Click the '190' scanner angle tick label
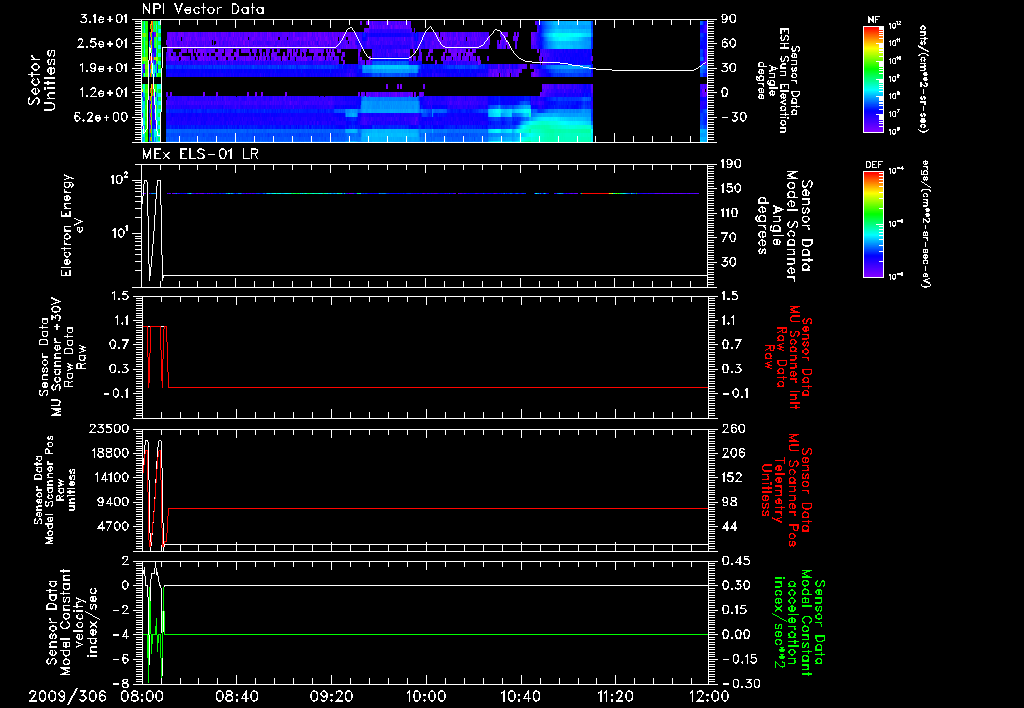The width and height of the screenshot is (1024, 708). coord(731,163)
